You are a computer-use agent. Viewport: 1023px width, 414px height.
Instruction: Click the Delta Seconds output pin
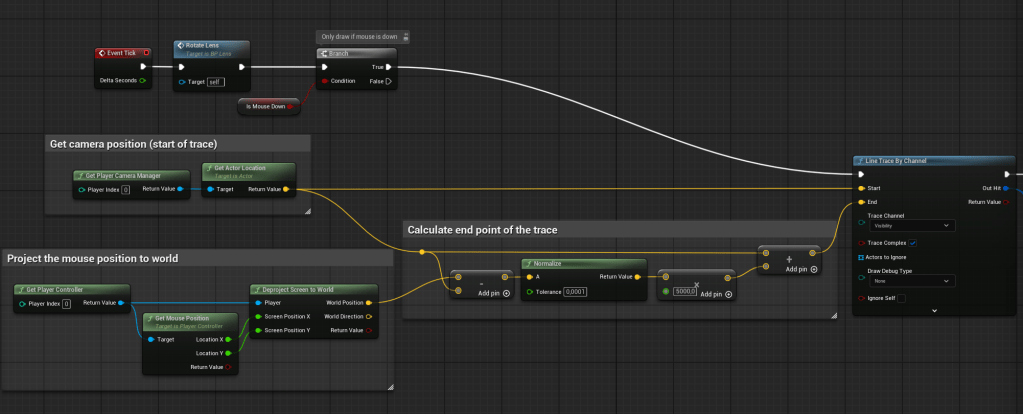click(143, 80)
